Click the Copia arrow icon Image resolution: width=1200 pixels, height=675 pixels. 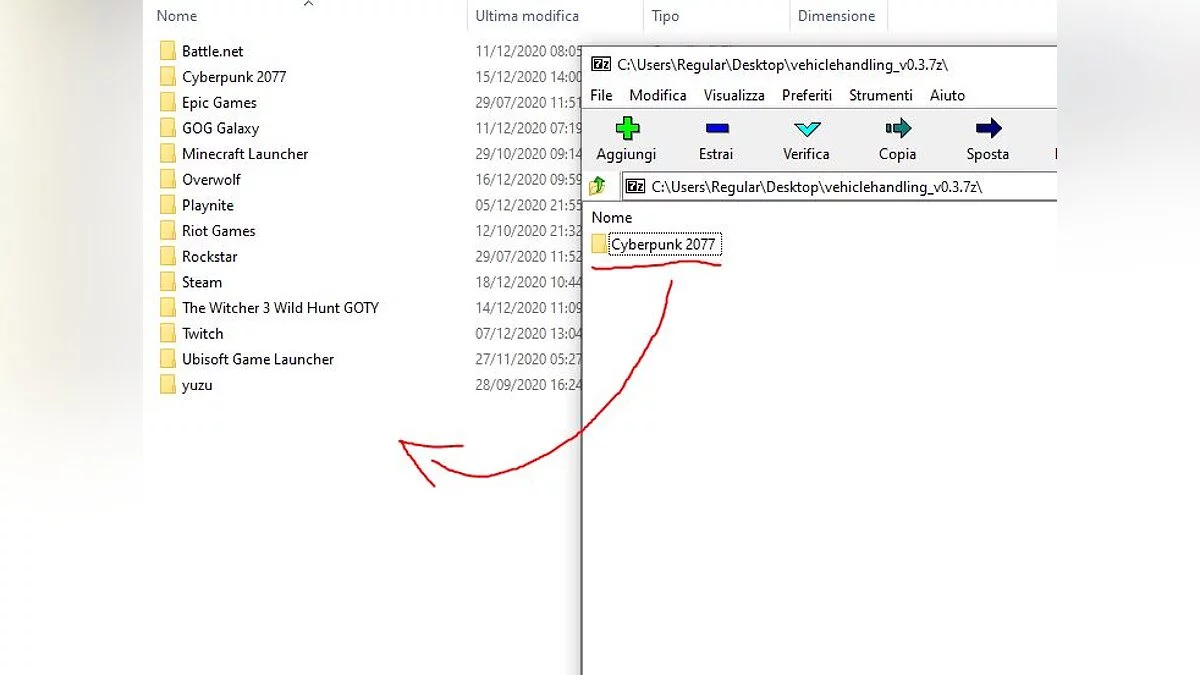tap(898, 128)
